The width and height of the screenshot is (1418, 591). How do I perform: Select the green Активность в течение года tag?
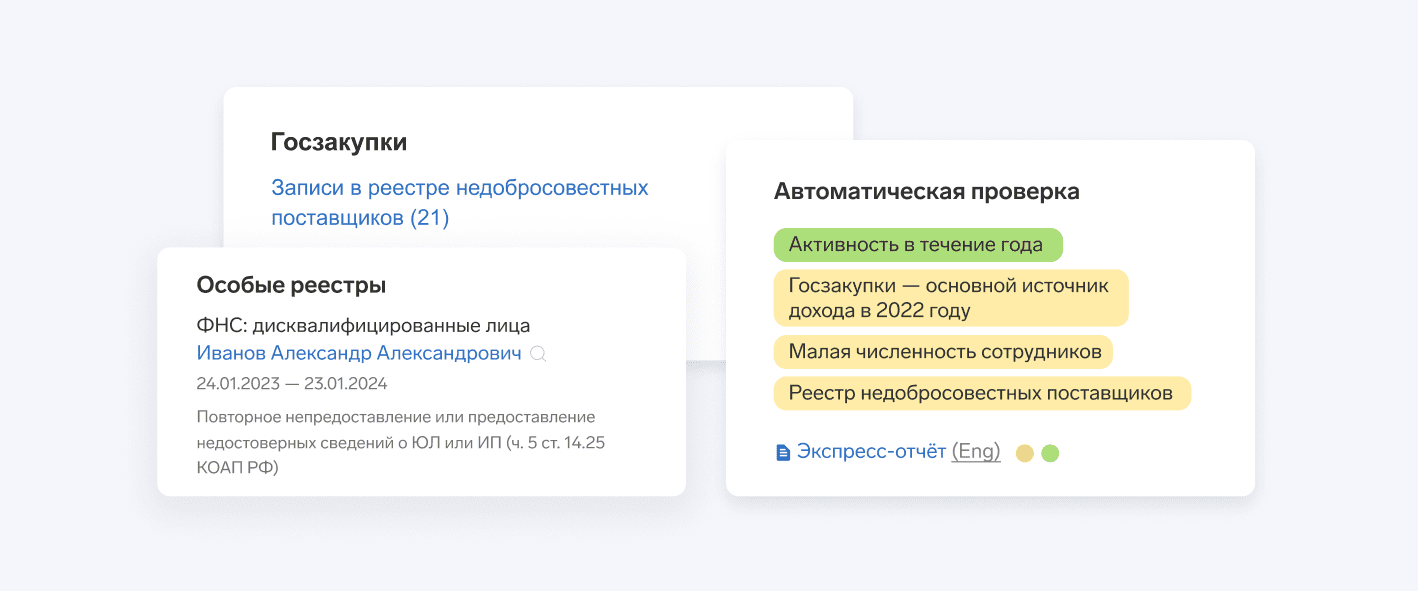[x=916, y=245]
